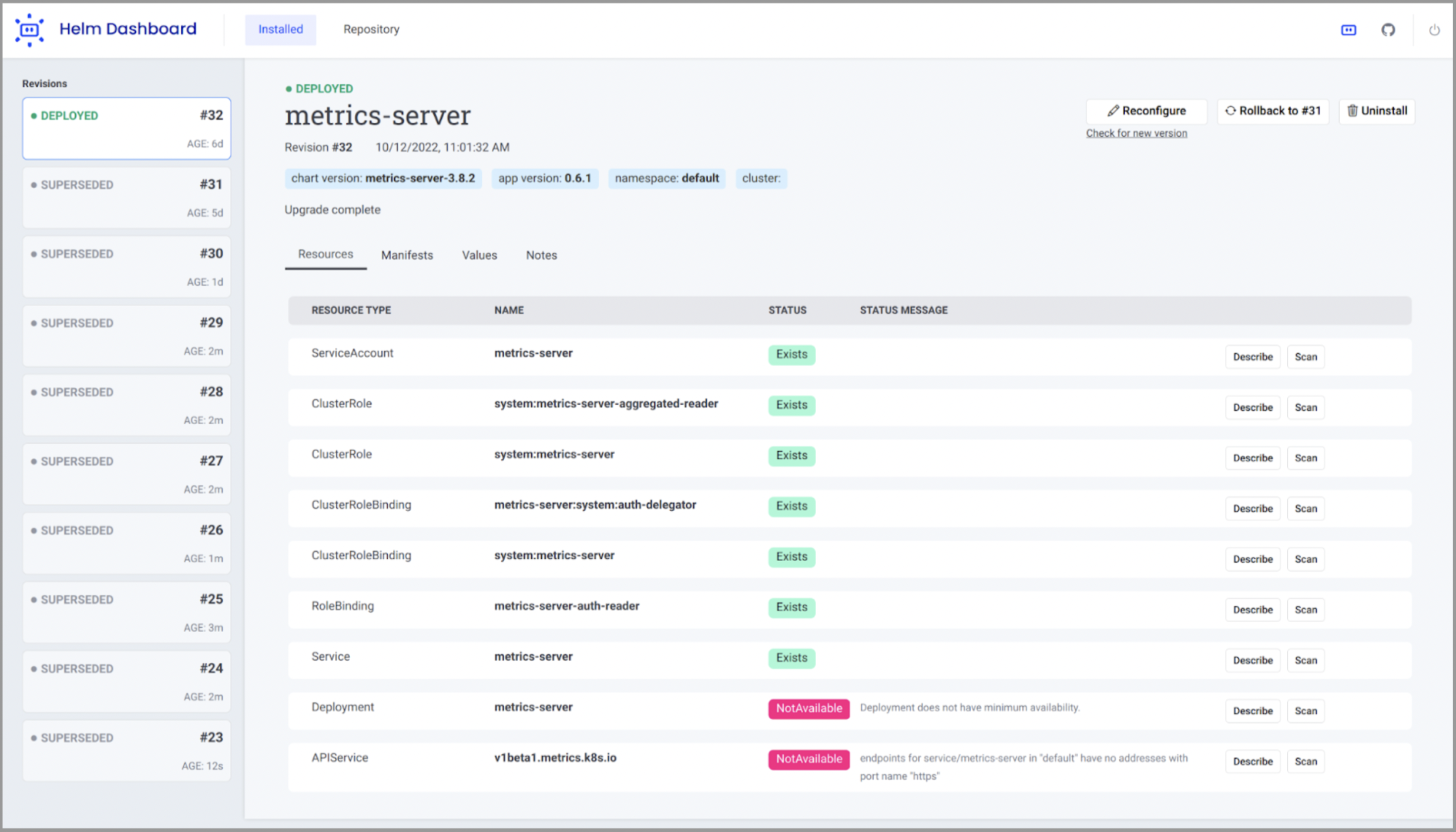
Task: Click v1beta1.metrics.k8s.io resource name
Action: tap(555, 757)
